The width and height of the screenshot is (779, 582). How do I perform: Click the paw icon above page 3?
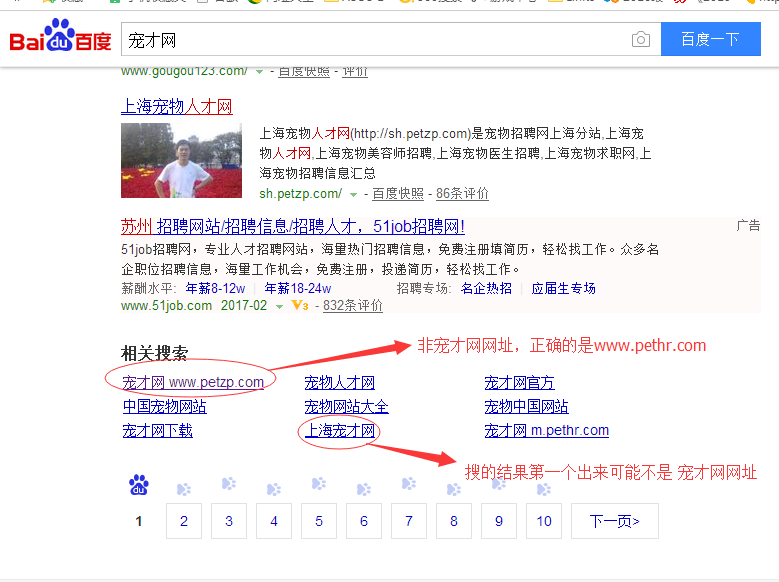coord(229,483)
